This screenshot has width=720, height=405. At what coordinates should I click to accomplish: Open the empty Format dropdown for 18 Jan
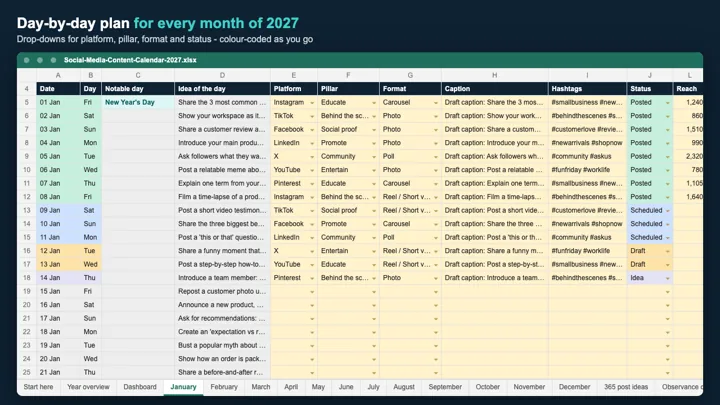(436, 332)
